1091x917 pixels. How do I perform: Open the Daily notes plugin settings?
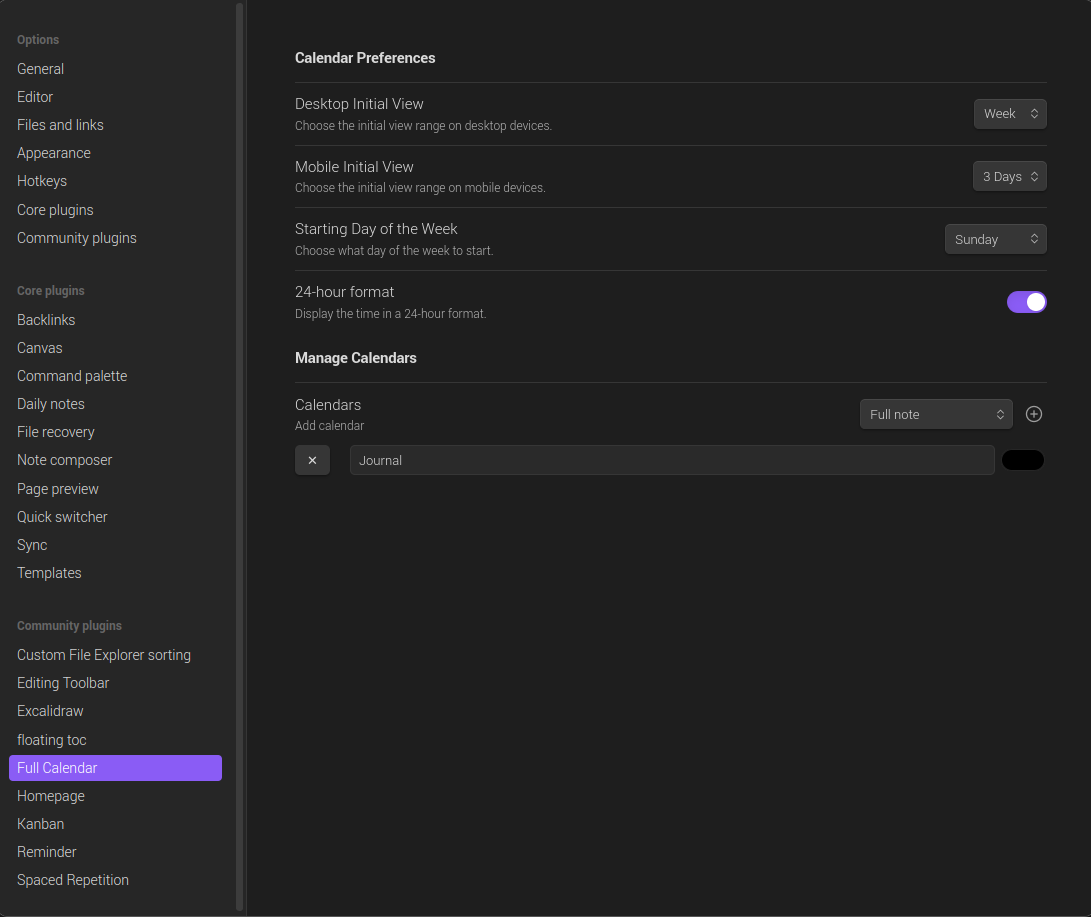(x=51, y=404)
